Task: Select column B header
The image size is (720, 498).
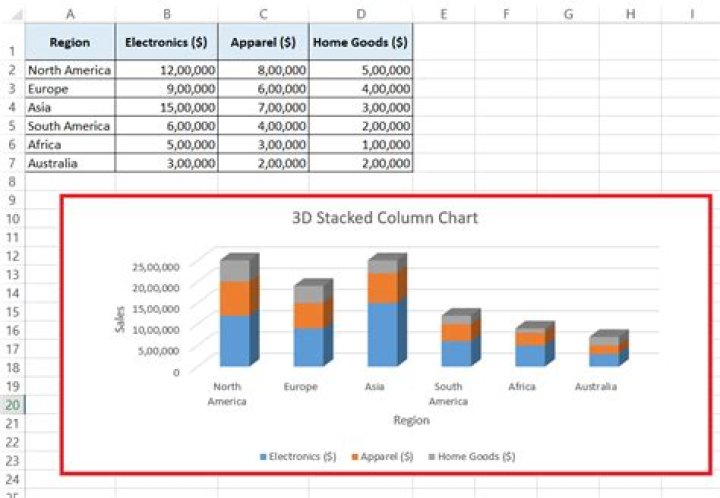Action: 167,14
